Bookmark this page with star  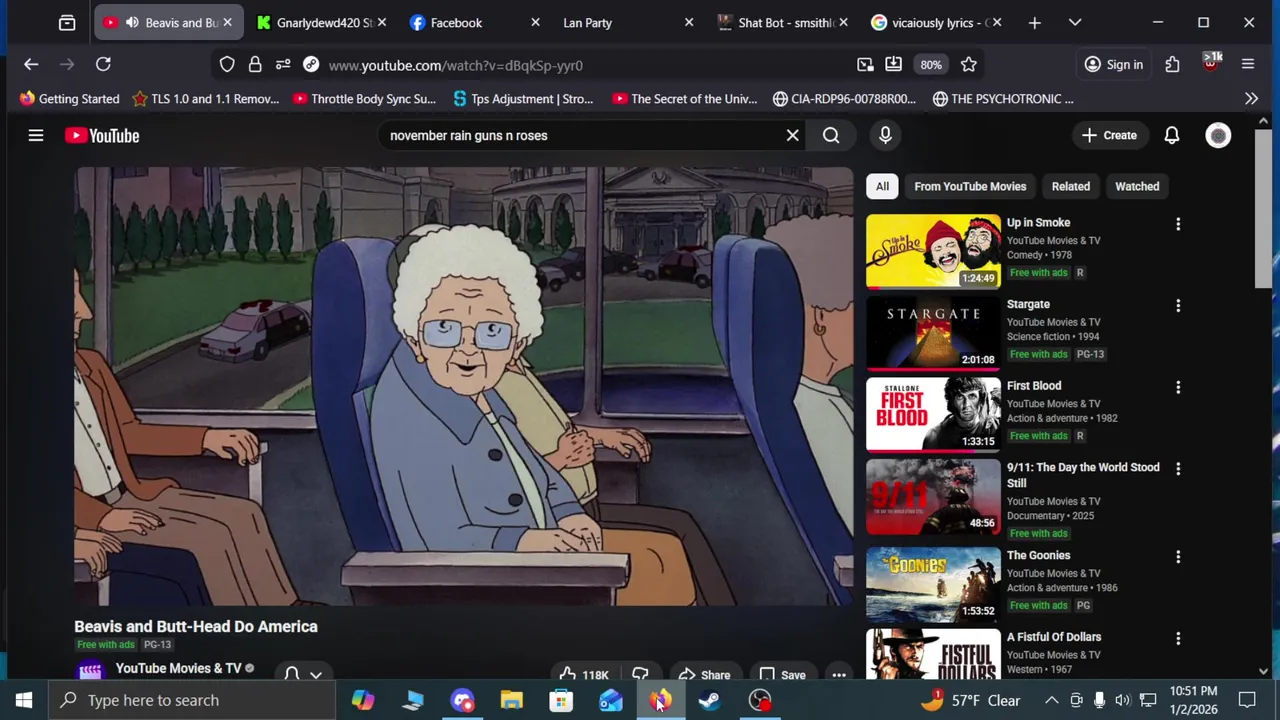click(968, 65)
